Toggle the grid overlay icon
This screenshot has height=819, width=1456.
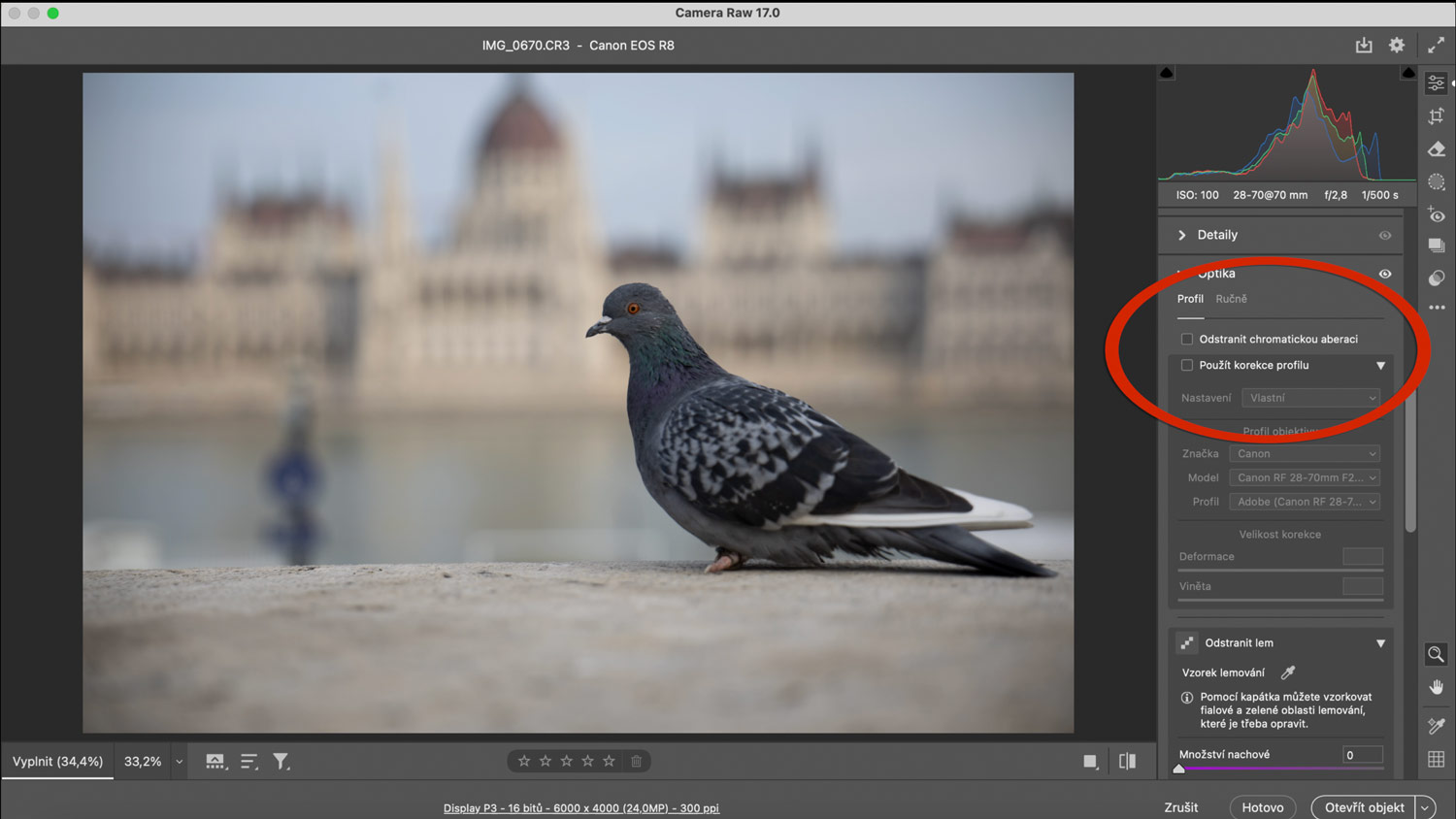pos(1437,760)
